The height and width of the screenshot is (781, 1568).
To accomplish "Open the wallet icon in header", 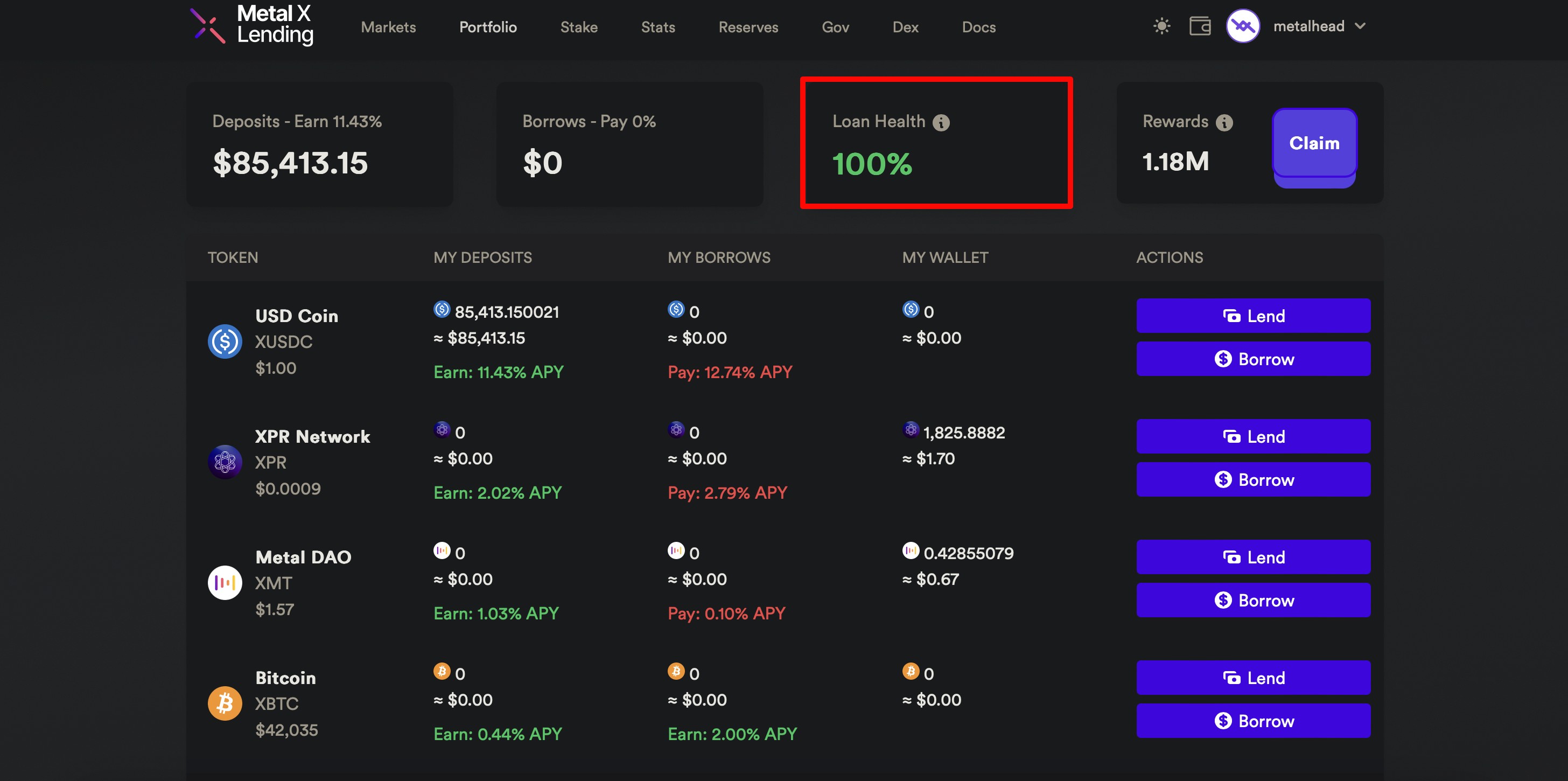I will point(1199,26).
